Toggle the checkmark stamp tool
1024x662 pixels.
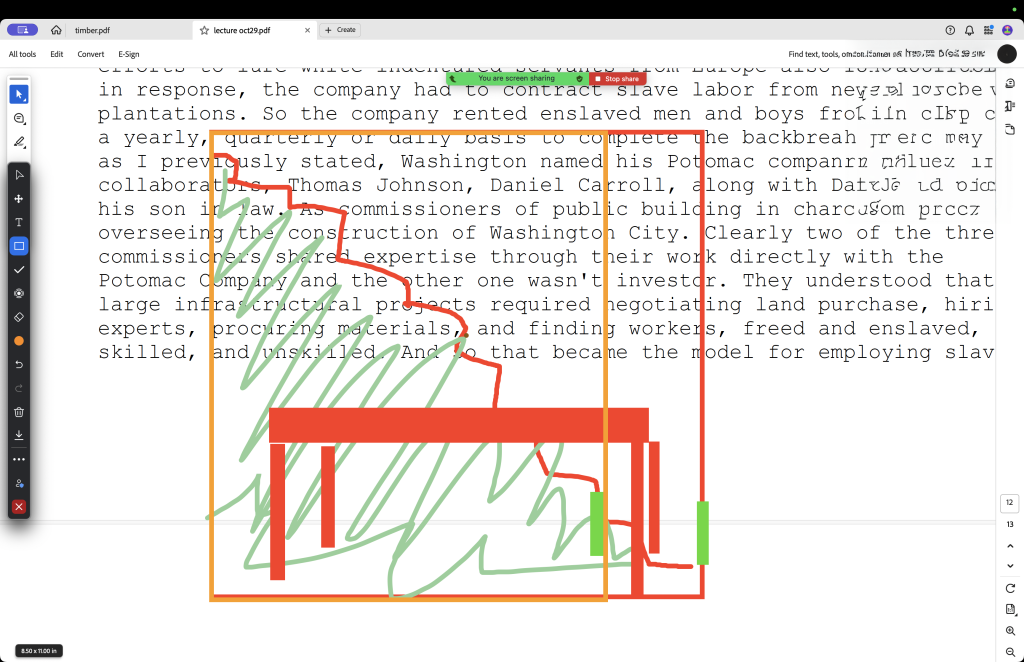pyautogui.click(x=19, y=270)
